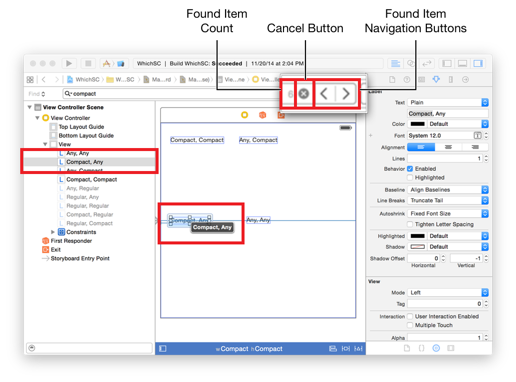Expand the Constraints tree item
Viewport: 516px width, 382px height.
(53, 232)
